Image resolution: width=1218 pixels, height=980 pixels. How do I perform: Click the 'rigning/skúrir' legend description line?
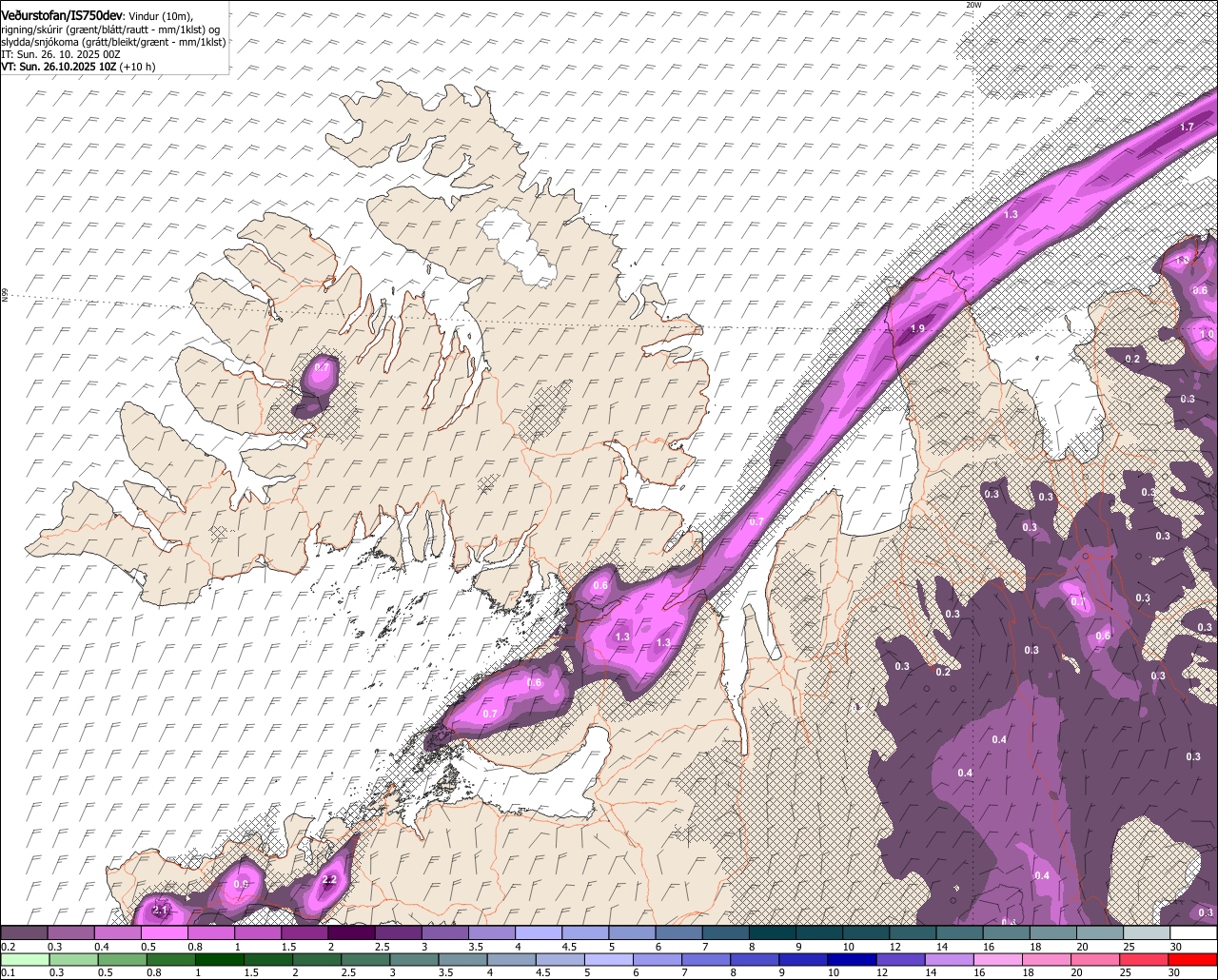(x=110, y=29)
